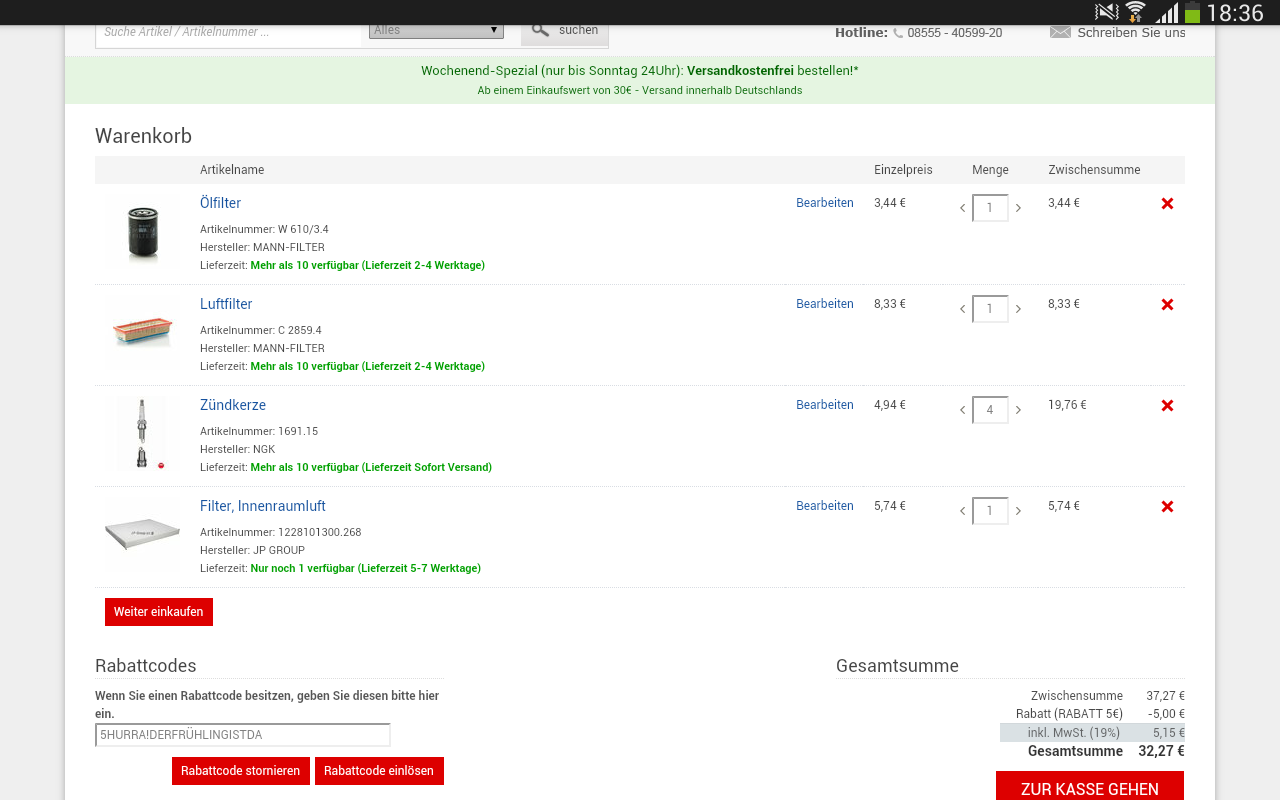
Task: Remove Zündkerze with the red X icon
Action: coord(1167,406)
